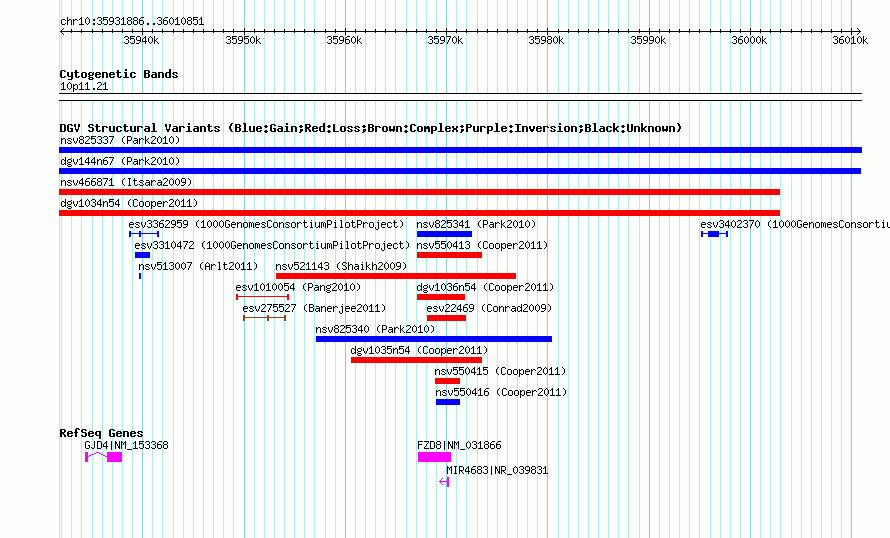Click the 35990k ruler tick label
Viewport: 890px width, 538px height.
pyautogui.click(x=648, y=40)
